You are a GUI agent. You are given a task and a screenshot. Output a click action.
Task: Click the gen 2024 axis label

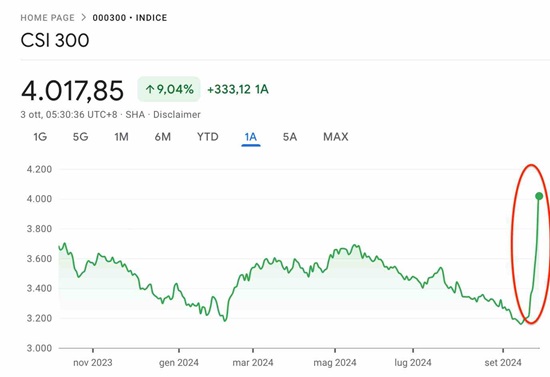(179, 363)
